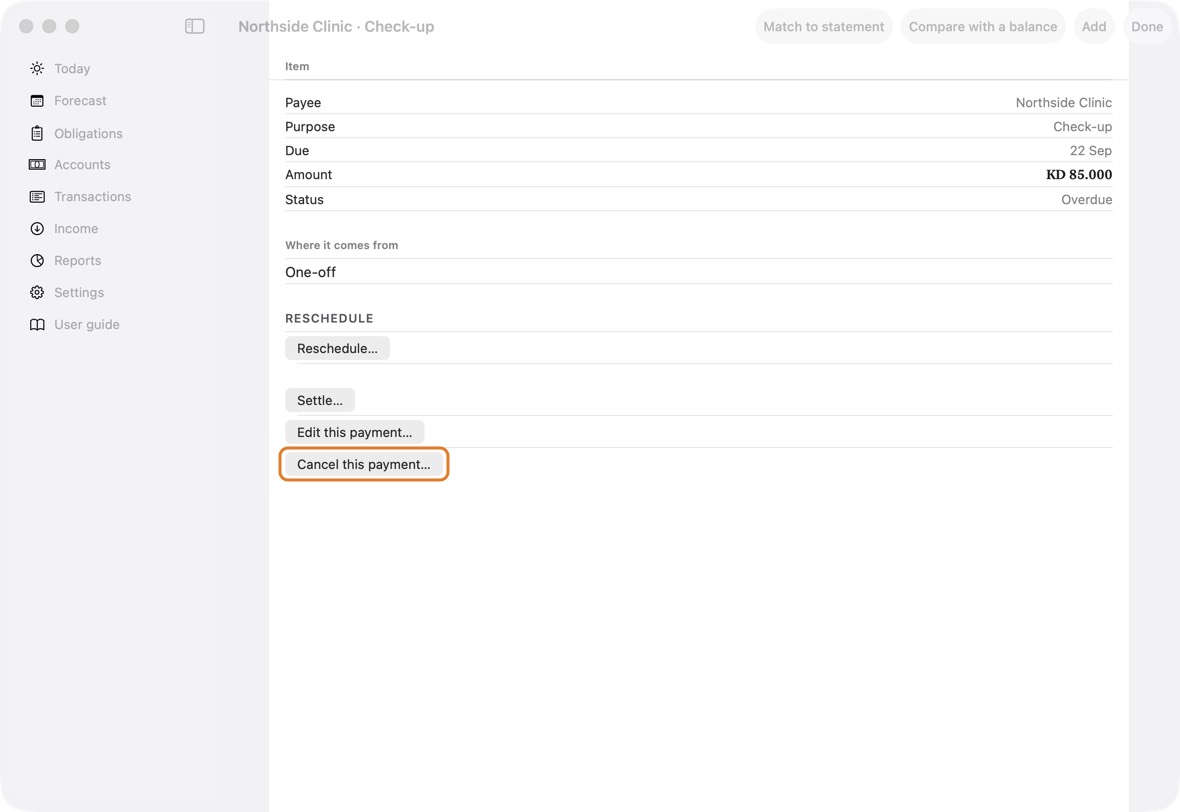The image size is (1180, 812).
Task: Toggle the sidebar panel icon
Action: click(195, 26)
